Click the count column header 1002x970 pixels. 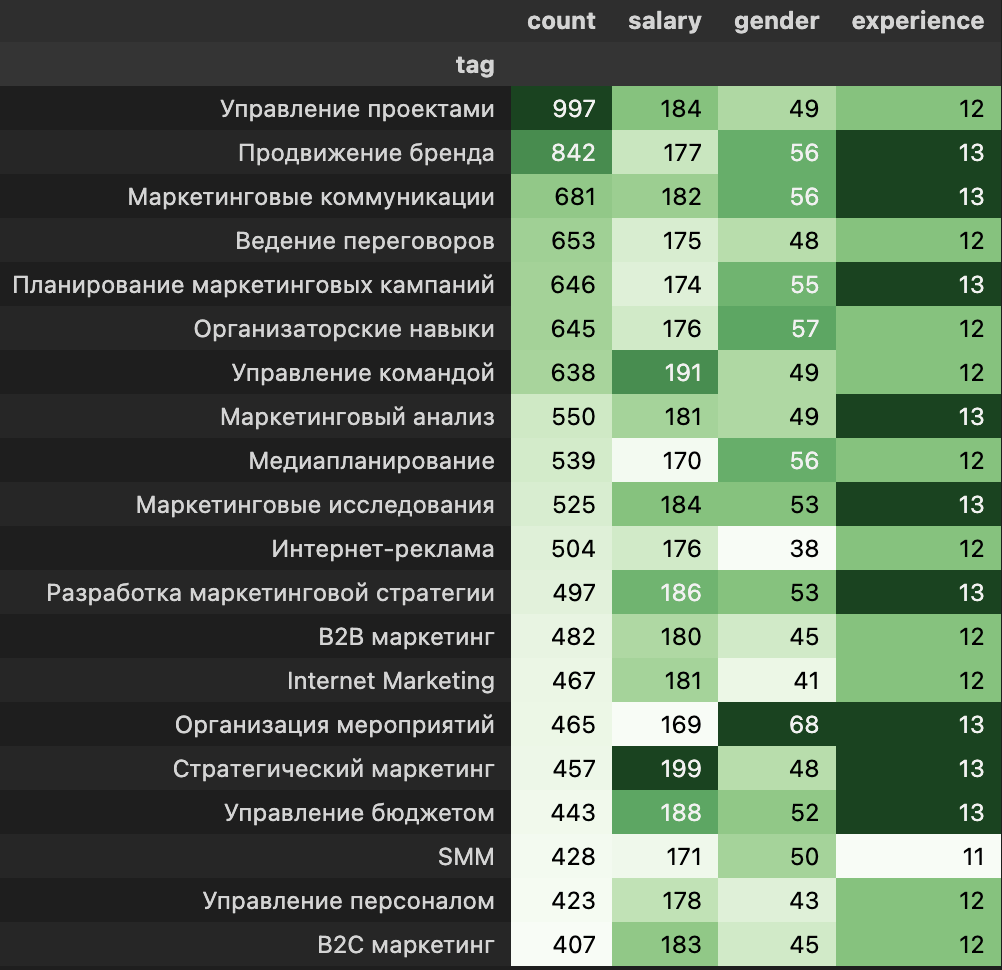click(561, 21)
